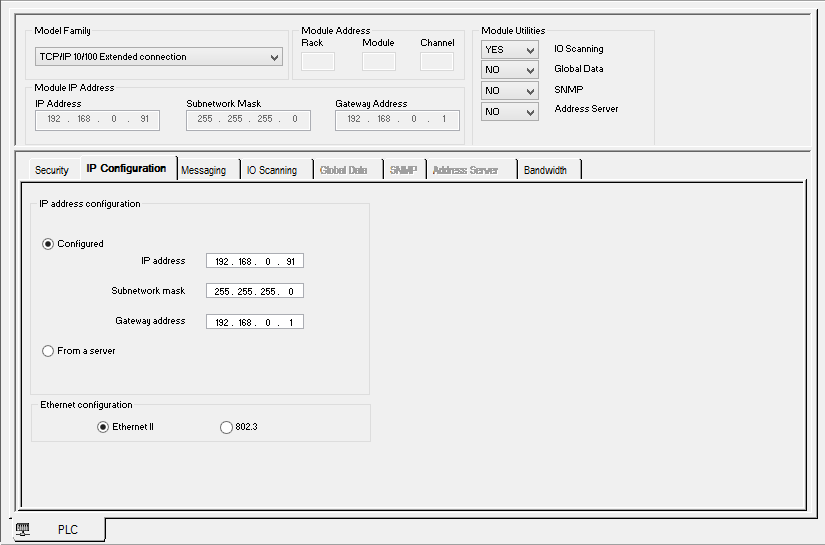This screenshot has height=545, width=825.
Task: Open the Address Server utility dropdown
Action: pos(509,112)
